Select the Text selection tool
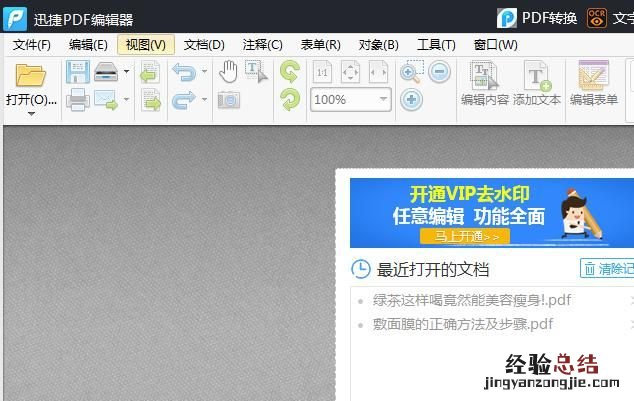The image size is (634, 401). [256, 72]
